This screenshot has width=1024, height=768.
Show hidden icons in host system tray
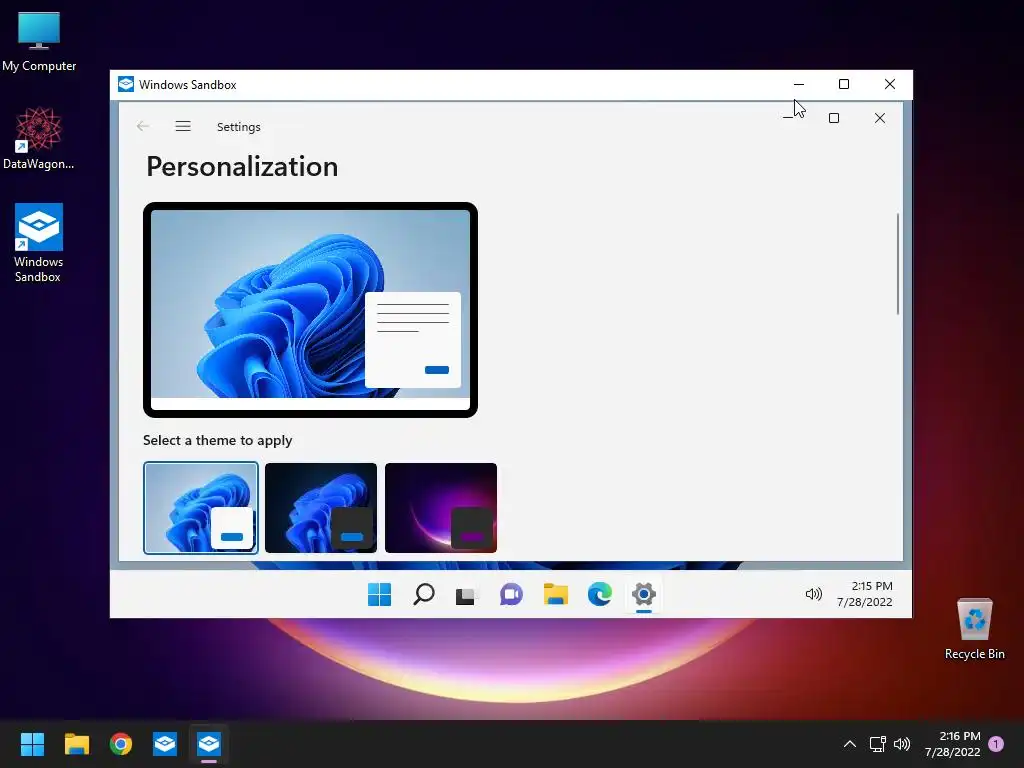850,744
